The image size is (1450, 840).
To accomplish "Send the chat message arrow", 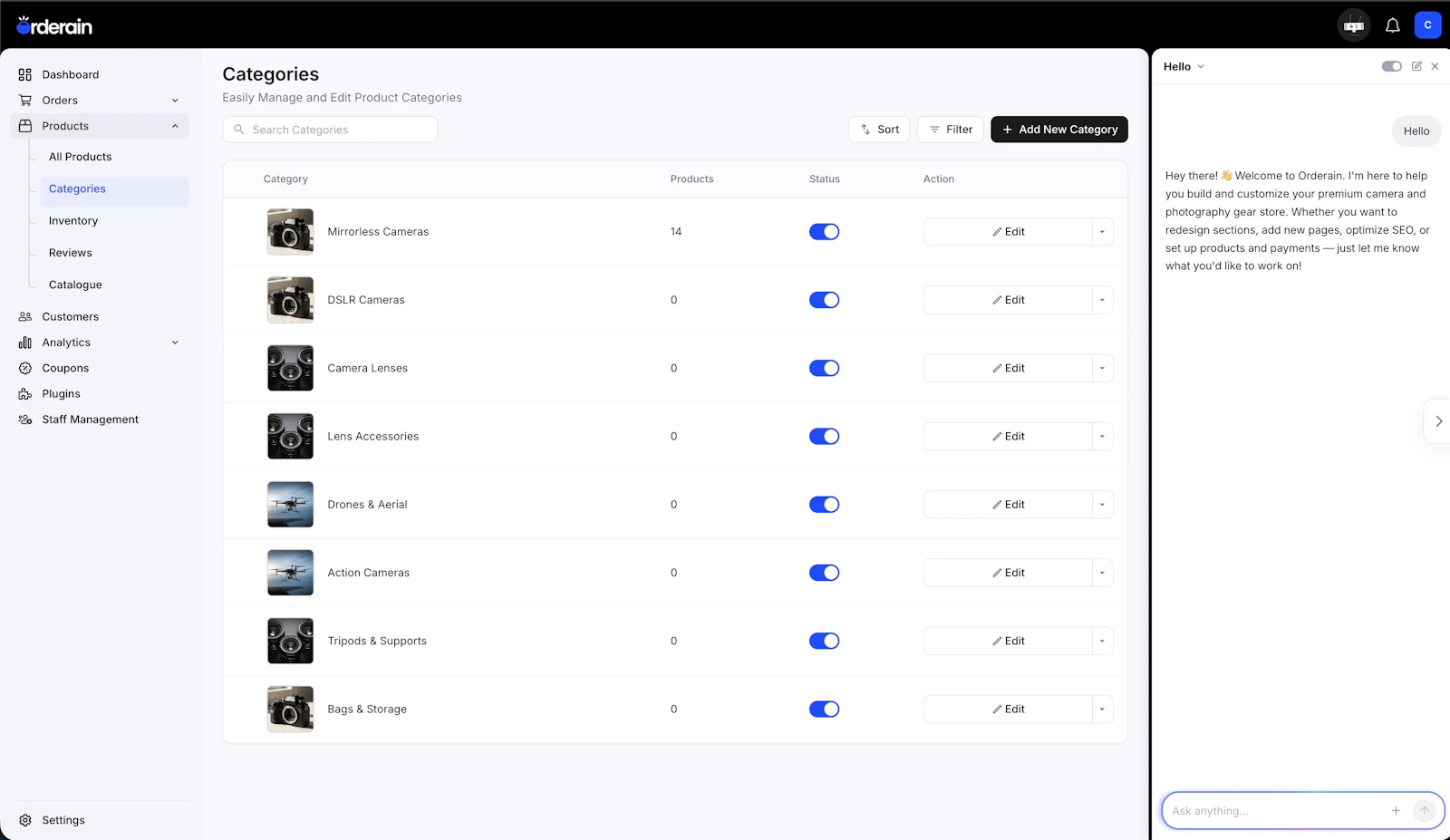I will 1425,811.
